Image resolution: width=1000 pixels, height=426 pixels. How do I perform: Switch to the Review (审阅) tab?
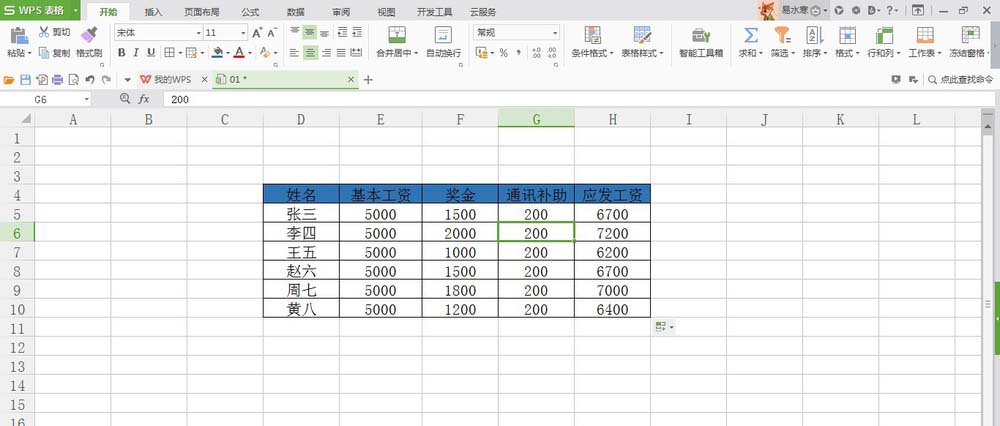[x=341, y=12]
